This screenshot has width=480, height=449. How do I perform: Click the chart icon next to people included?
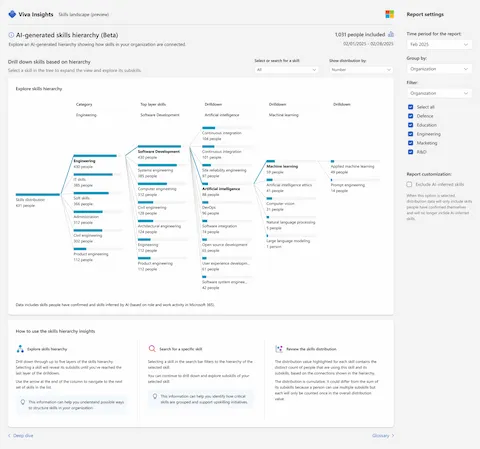click(391, 34)
